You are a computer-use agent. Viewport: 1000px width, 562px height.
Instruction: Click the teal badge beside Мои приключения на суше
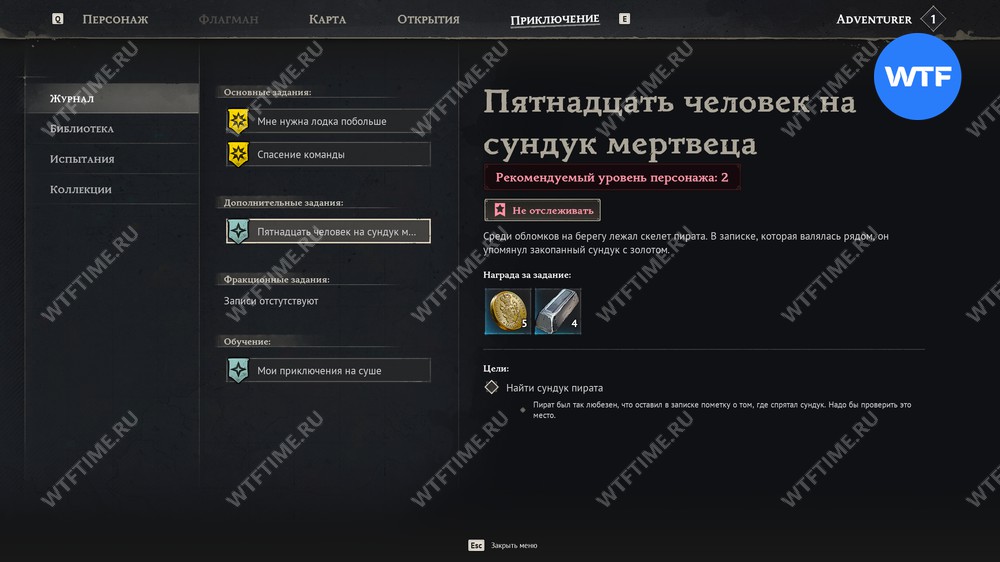coord(238,370)
